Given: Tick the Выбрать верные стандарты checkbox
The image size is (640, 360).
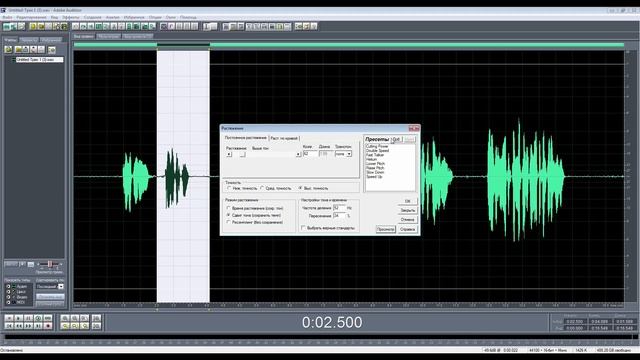Looking at the screenshot, I should pyautogui.click(x=303, y=228).
